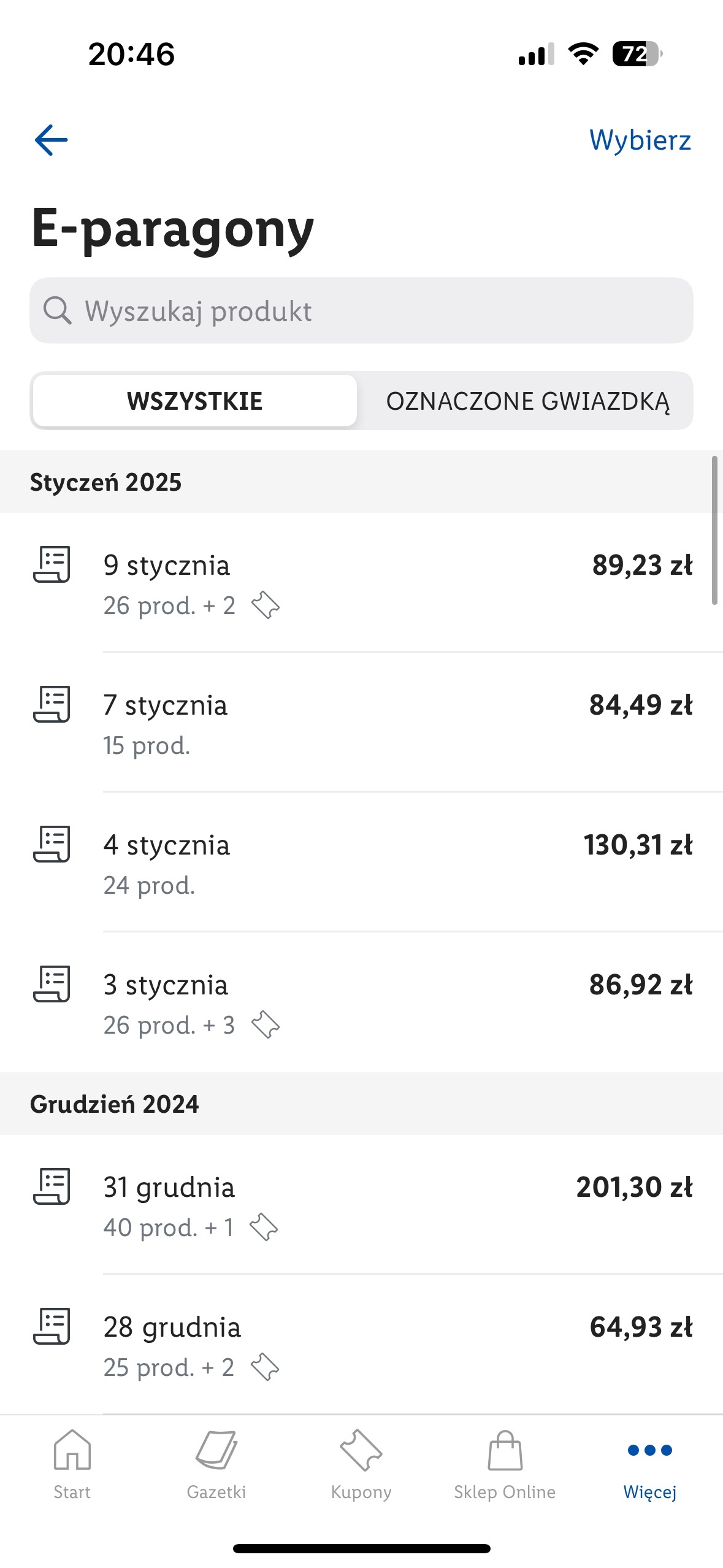The width and height of the screenshot is (723, 1568).
Task: Tap the Więcej three-dots icon
Action: click(x=649, y=1450)
